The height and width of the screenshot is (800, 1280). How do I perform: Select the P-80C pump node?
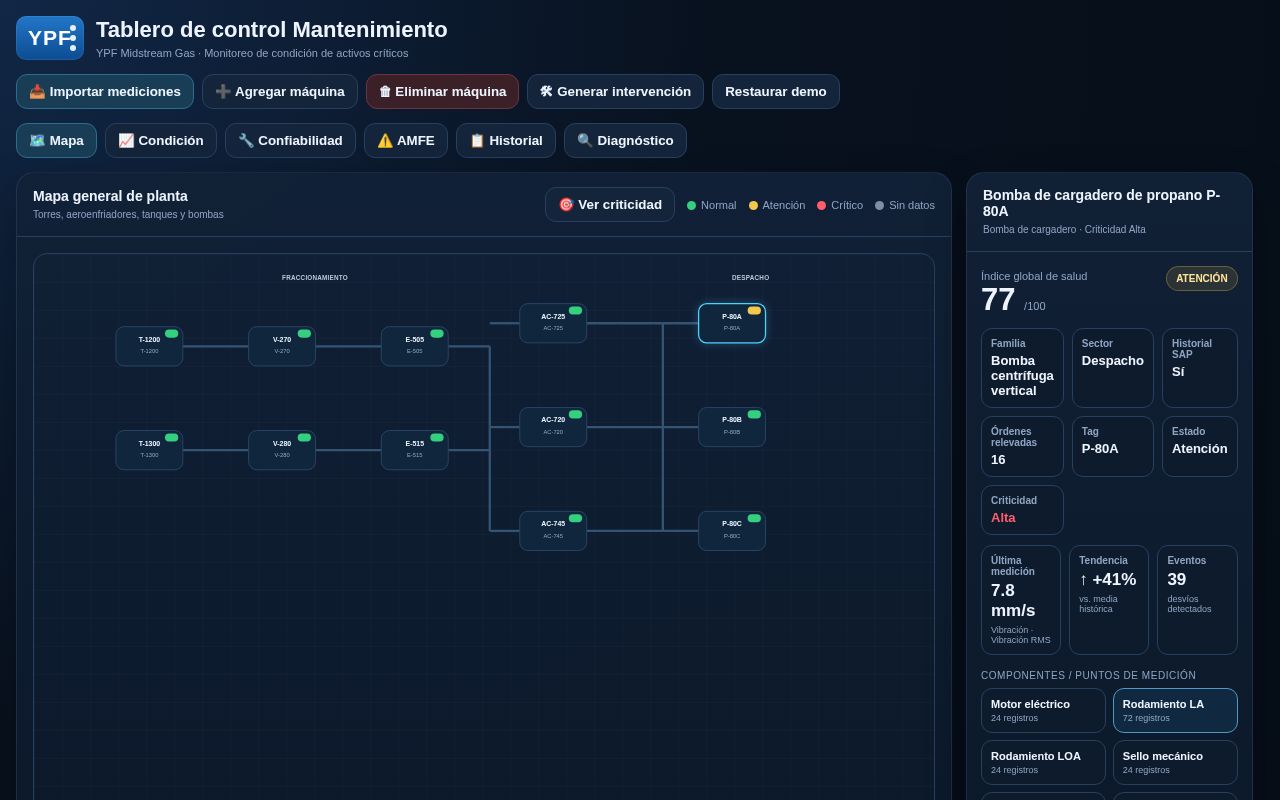pyautogui.click(x=732, y=531)
